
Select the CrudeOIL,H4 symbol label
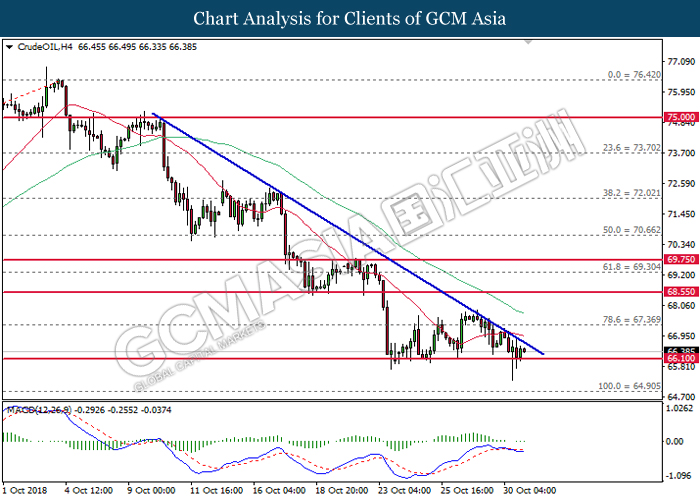[45, 47]
